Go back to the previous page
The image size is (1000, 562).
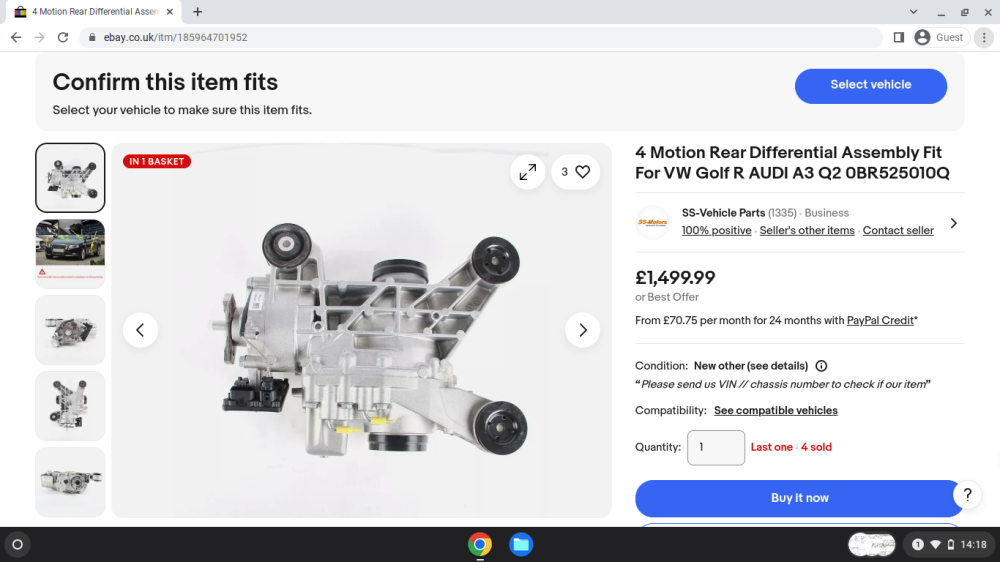point(16,38)
